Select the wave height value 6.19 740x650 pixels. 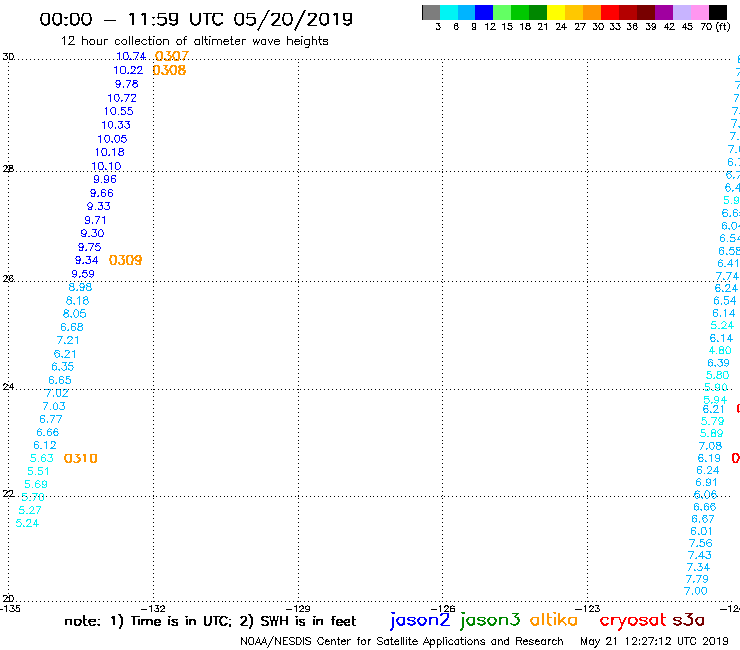[x=709, y=458]
